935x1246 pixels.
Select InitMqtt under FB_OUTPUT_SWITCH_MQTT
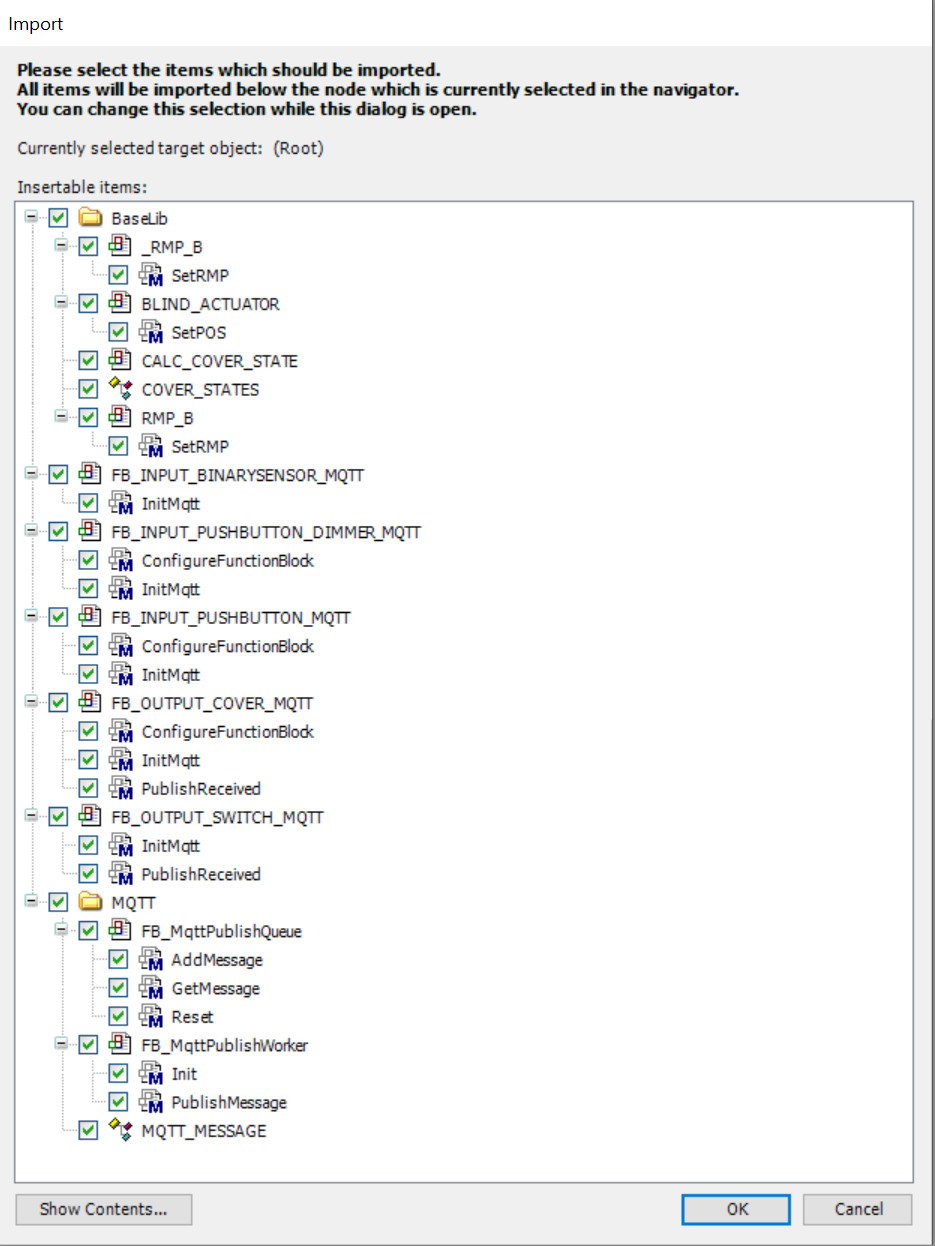click(x=171, y=846)
